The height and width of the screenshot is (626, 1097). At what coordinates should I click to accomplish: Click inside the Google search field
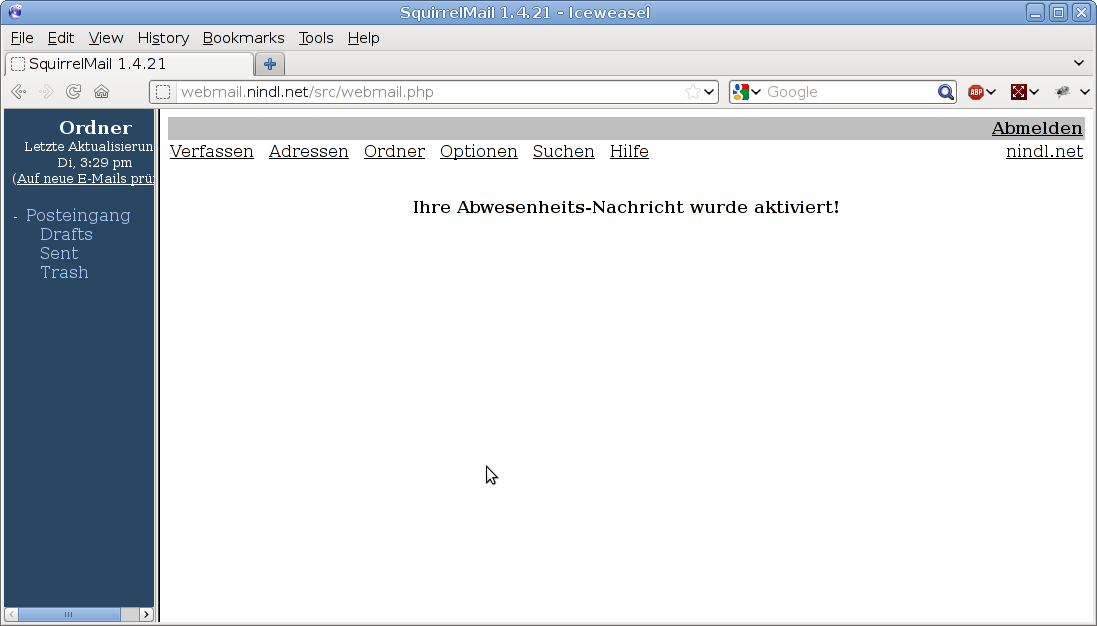(848, 92)
